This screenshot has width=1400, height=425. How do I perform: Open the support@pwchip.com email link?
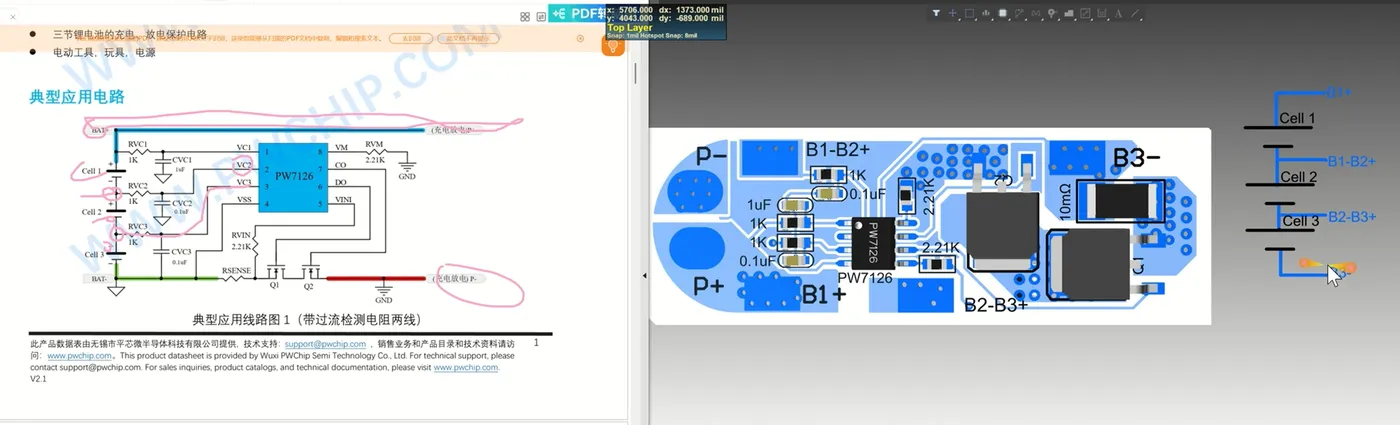(327, 344)
